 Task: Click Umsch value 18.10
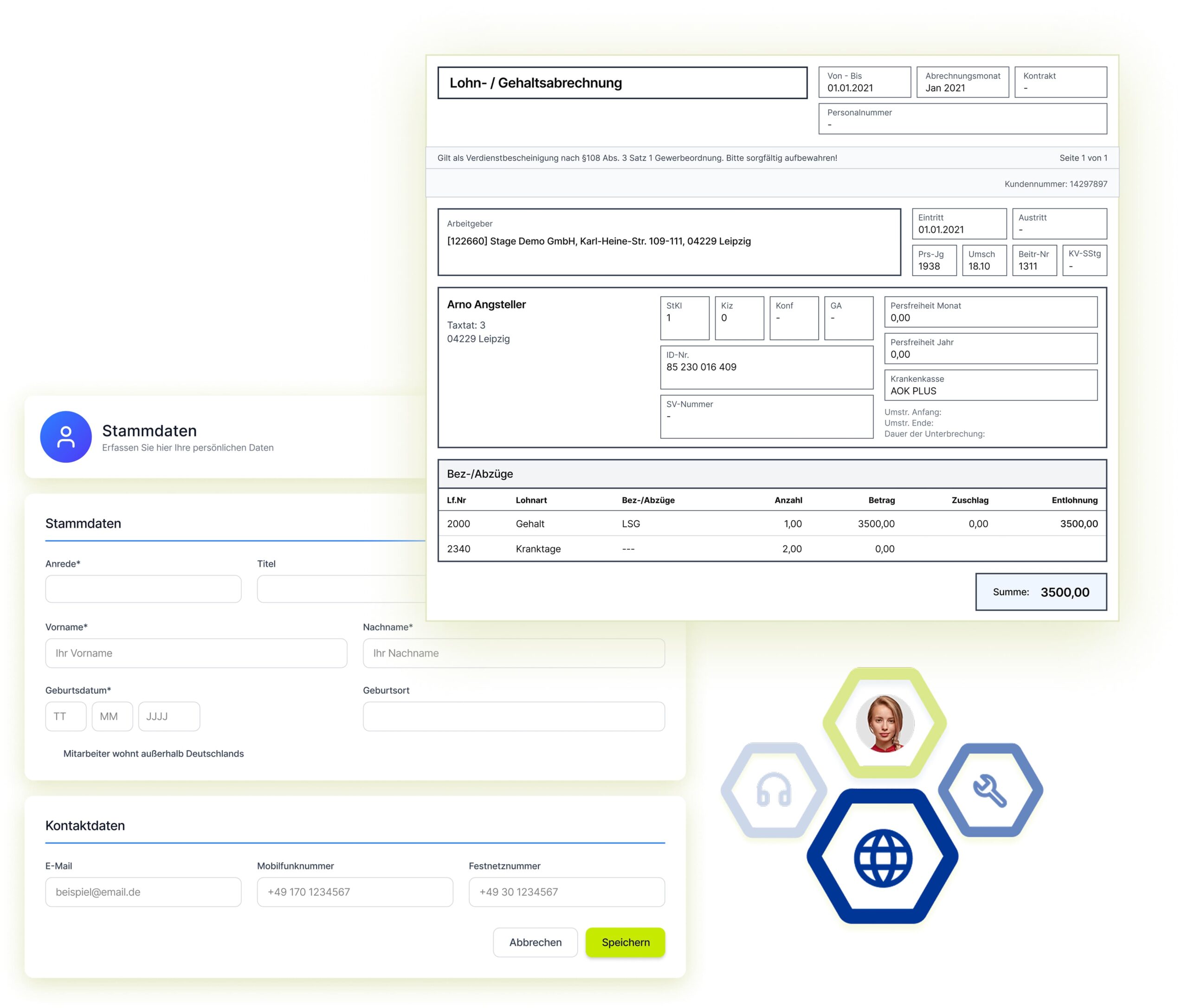pos(979,266)
